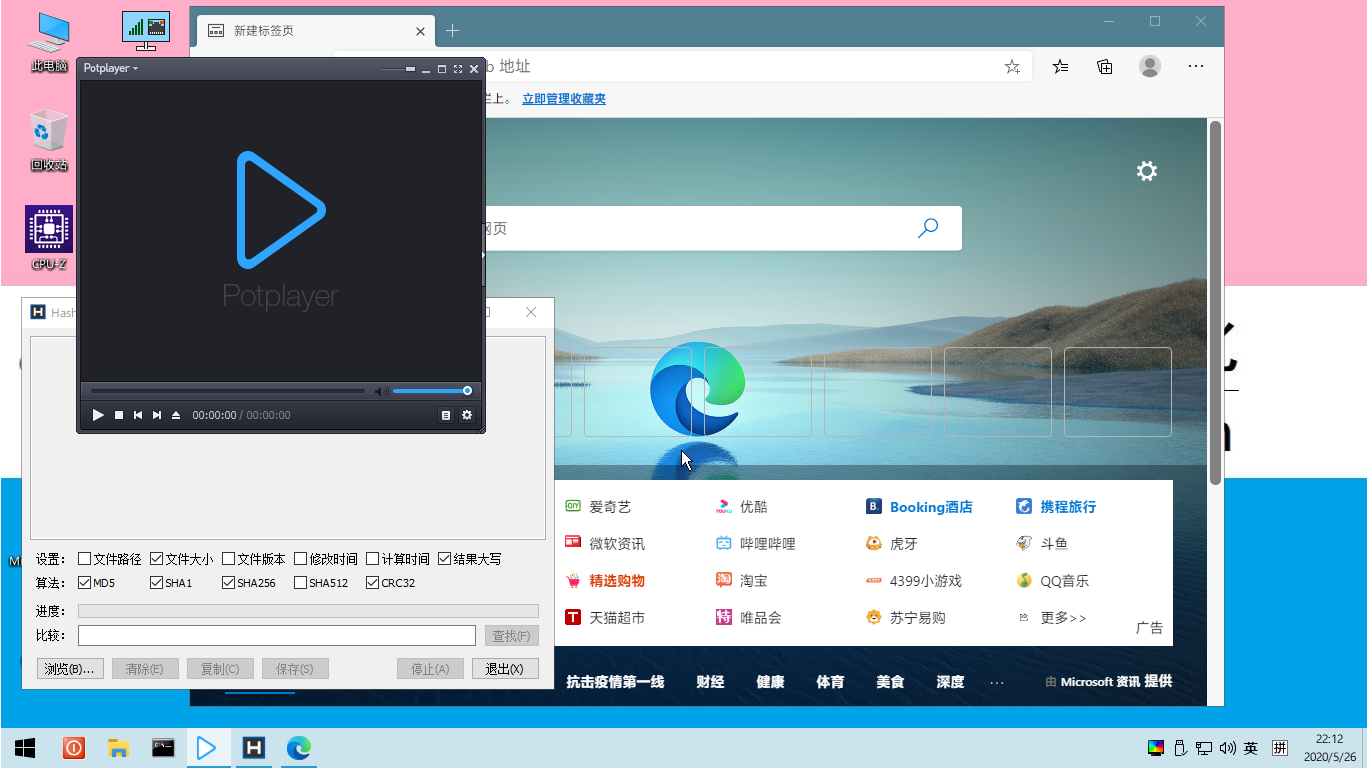Screen dimensions: 1368x769
Task: Open 优酷 quick link
Action: [x=742, y=507]
